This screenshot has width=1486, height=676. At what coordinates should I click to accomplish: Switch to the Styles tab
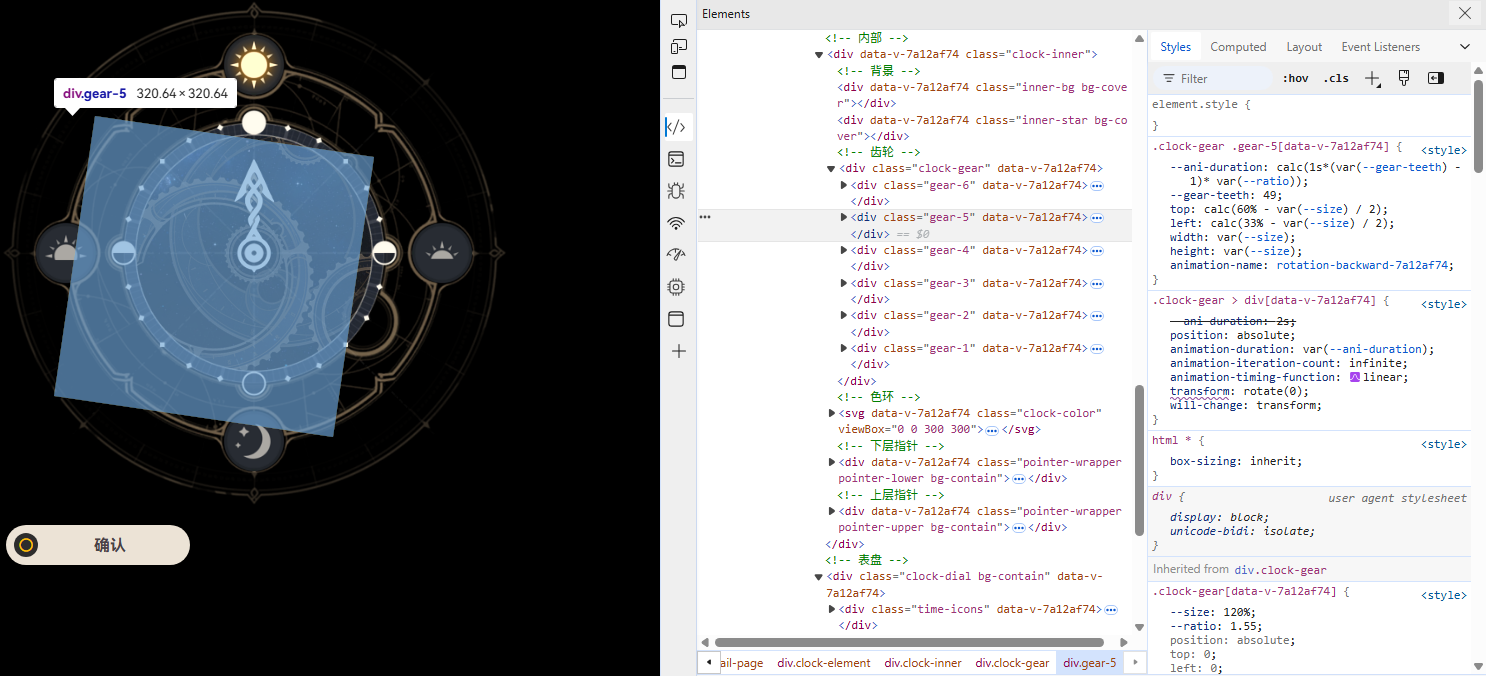pos(1175,46)
